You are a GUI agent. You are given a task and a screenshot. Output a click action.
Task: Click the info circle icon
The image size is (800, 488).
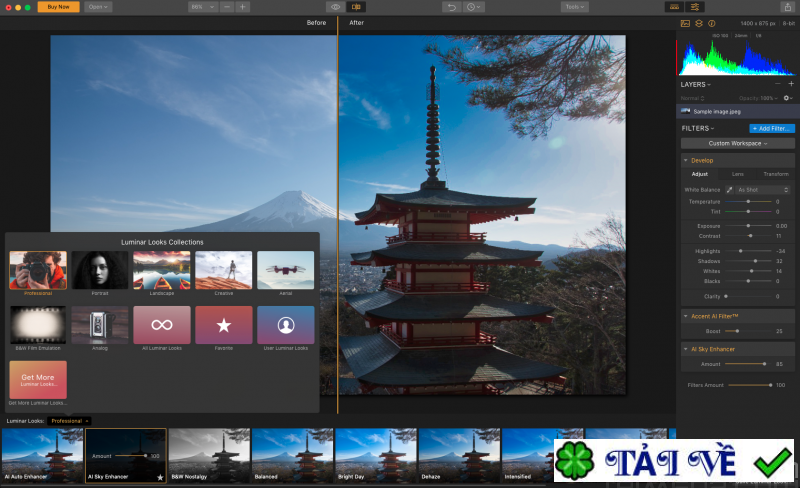pos(712,23)
